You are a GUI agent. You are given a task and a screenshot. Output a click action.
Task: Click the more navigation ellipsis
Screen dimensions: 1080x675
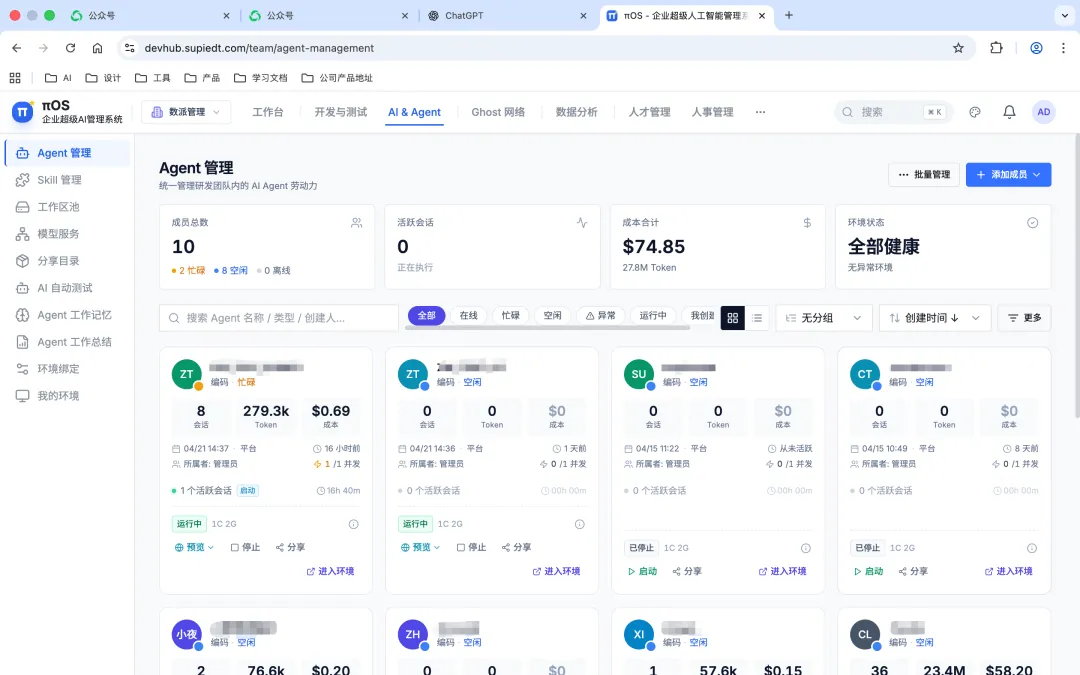pyautogui.click(x=760, y=112)
